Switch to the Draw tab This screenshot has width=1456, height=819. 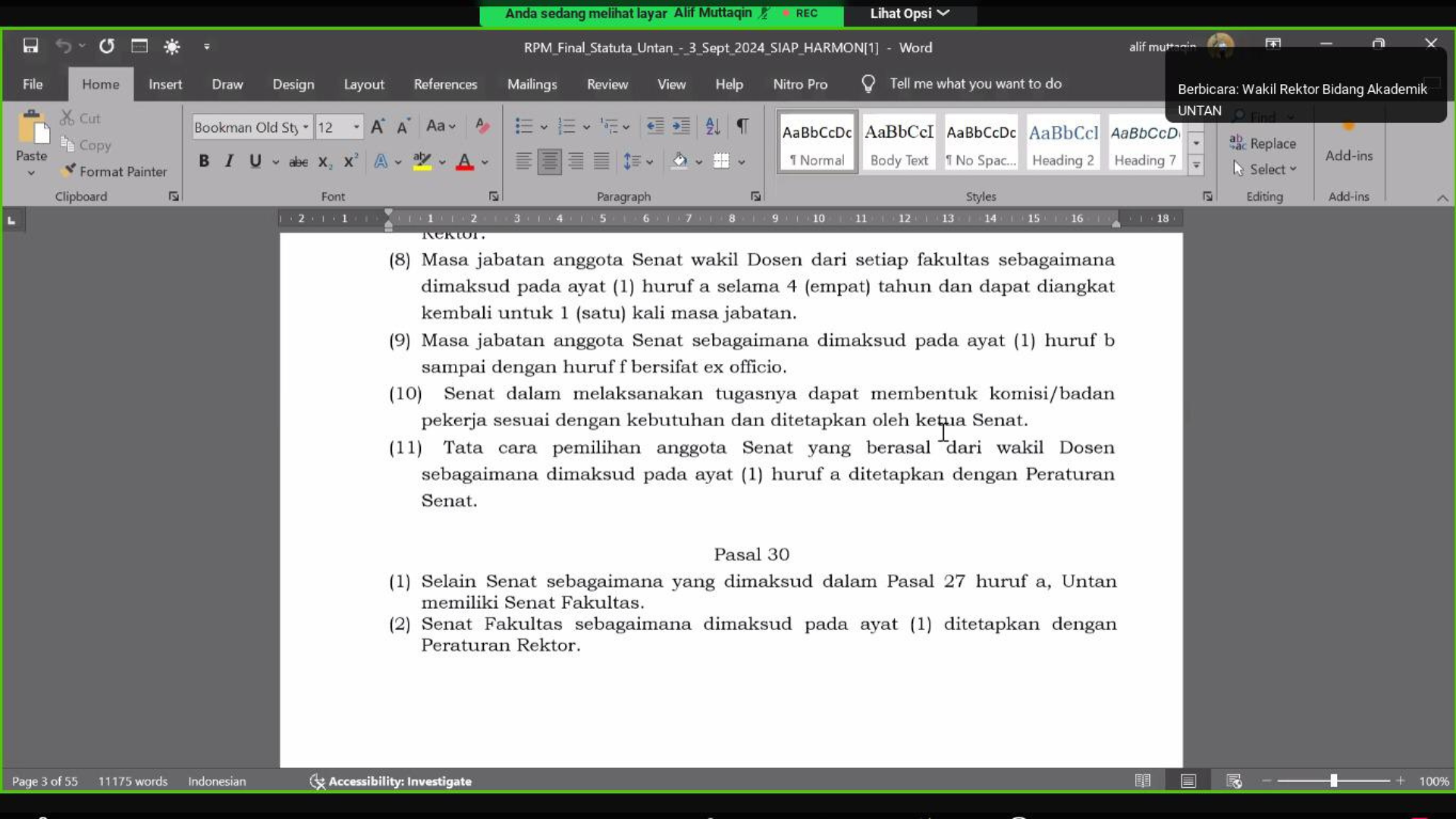tap(227, 84)
